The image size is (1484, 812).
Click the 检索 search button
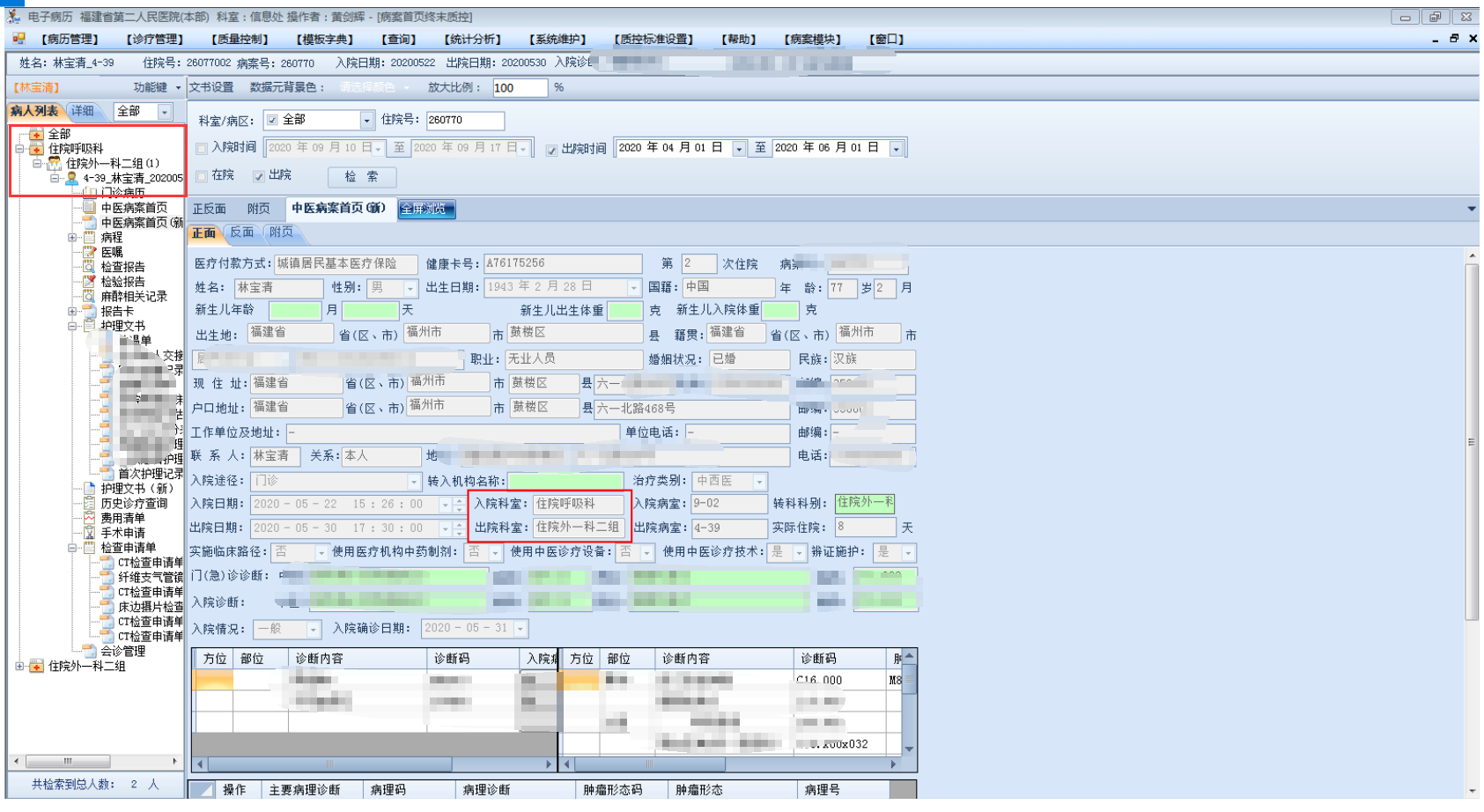[361, 176]
